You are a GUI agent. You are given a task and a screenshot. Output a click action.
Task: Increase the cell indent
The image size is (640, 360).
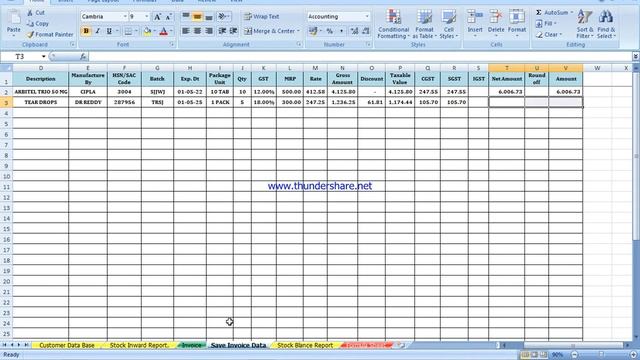(233, 31)
